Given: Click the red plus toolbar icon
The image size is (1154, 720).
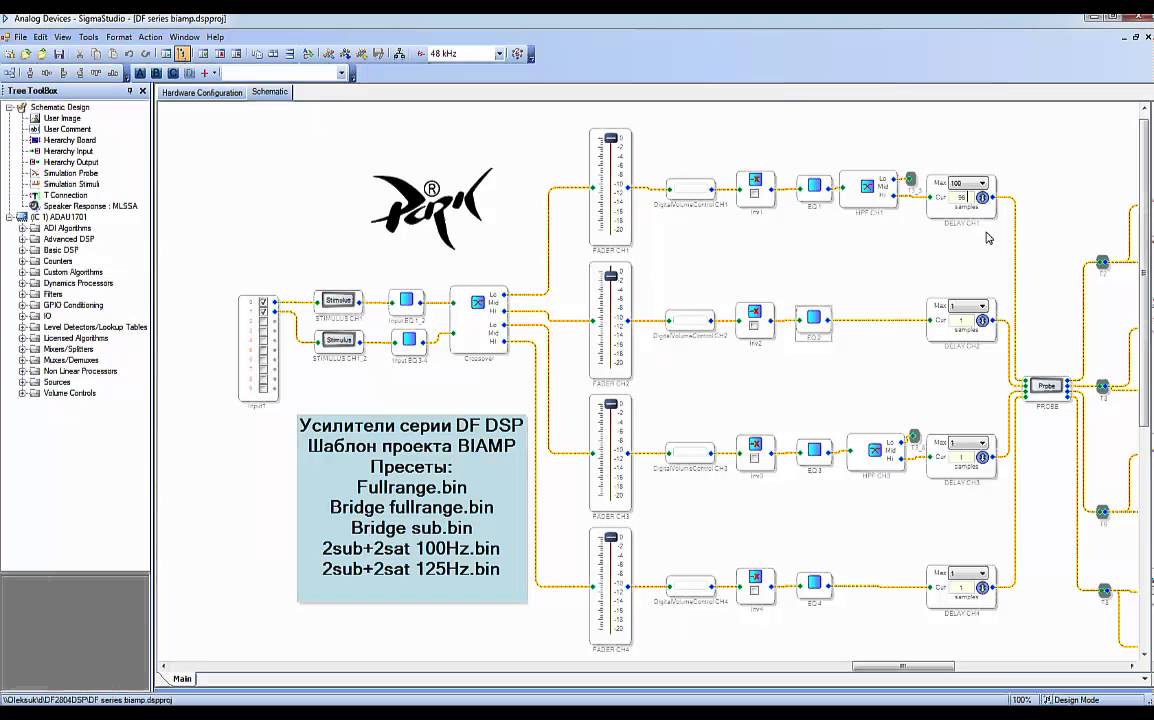Looking at the screenshot, I should pos(205,73).
